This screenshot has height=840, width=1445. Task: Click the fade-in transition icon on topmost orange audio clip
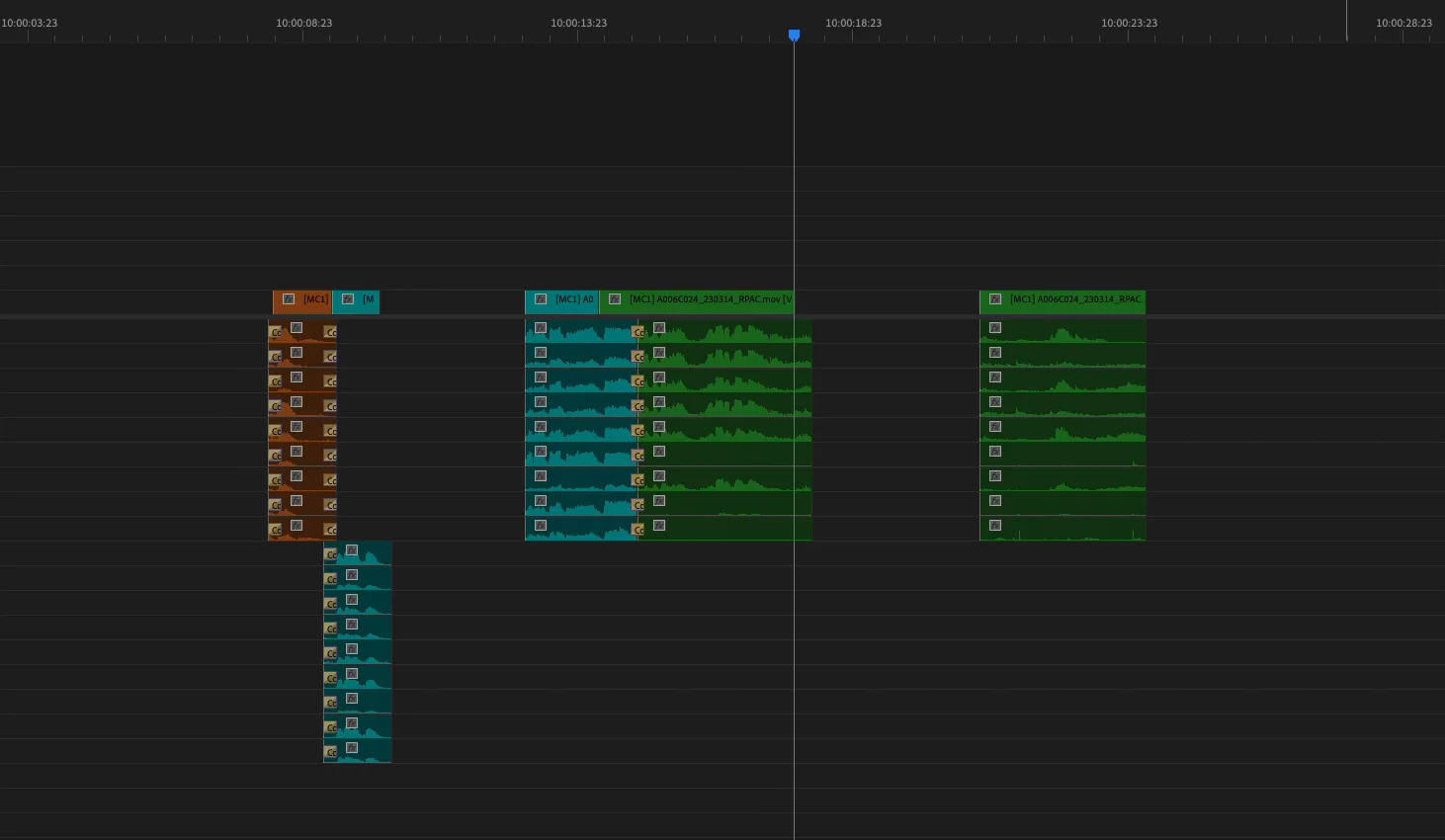(x=276, y=332)
